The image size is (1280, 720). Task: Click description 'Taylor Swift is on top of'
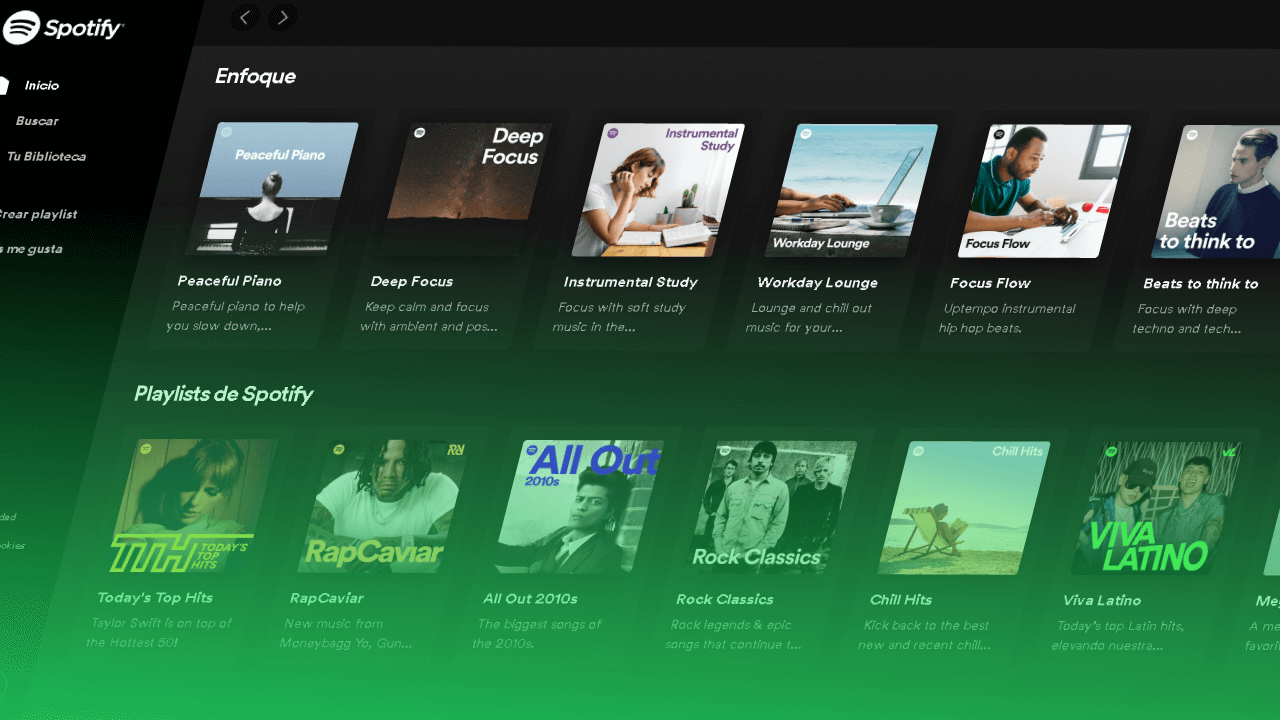coord(159,633)
